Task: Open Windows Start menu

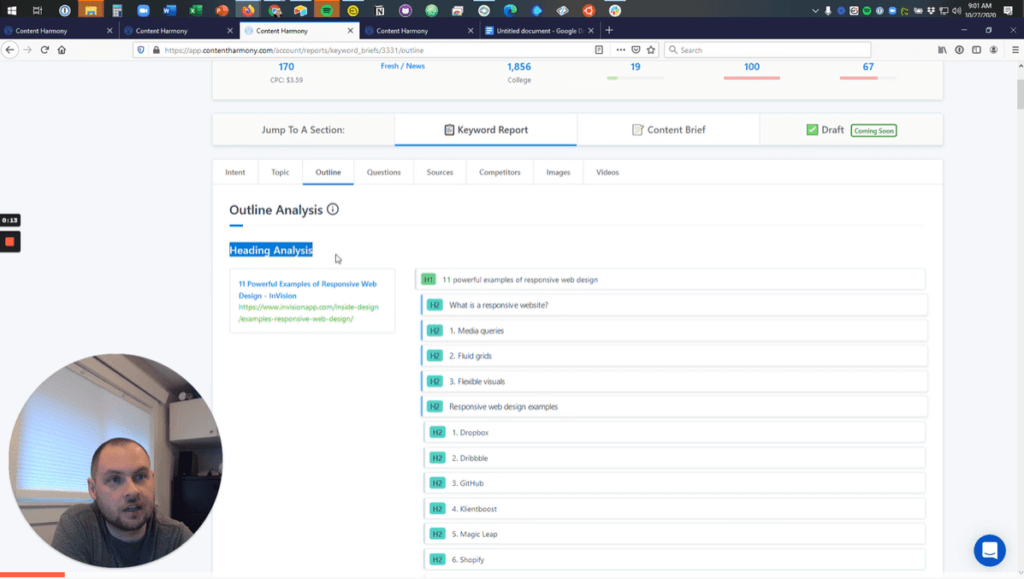Action: click(12, 10)
